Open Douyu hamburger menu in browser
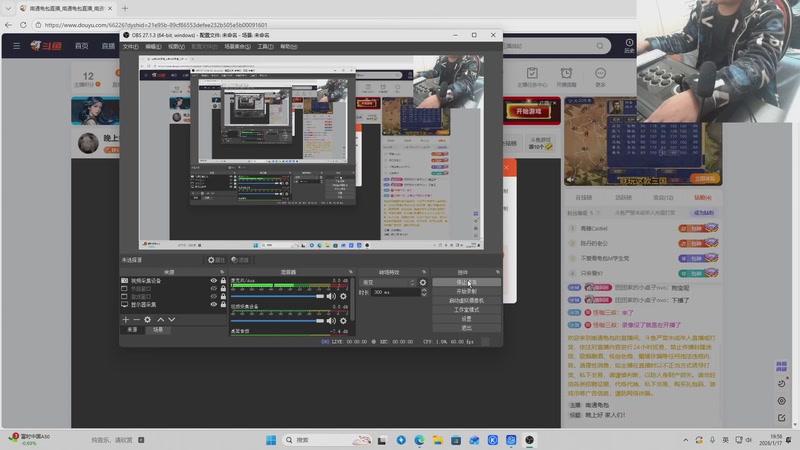This screenshot has height=450, width=800. [16, 46]
